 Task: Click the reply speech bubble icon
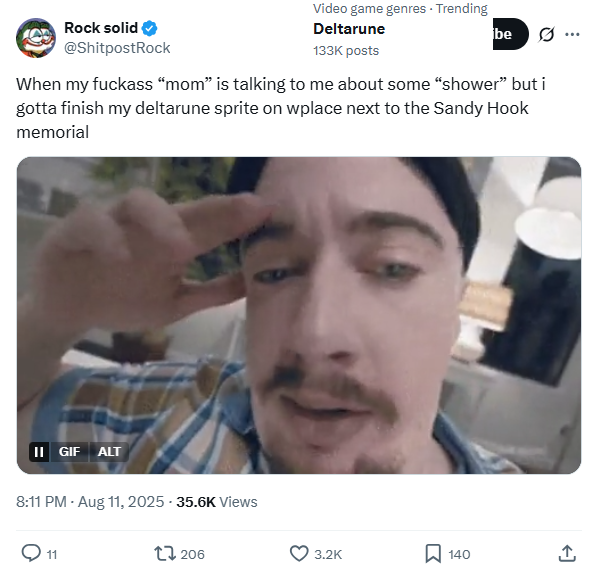point(31,553)
